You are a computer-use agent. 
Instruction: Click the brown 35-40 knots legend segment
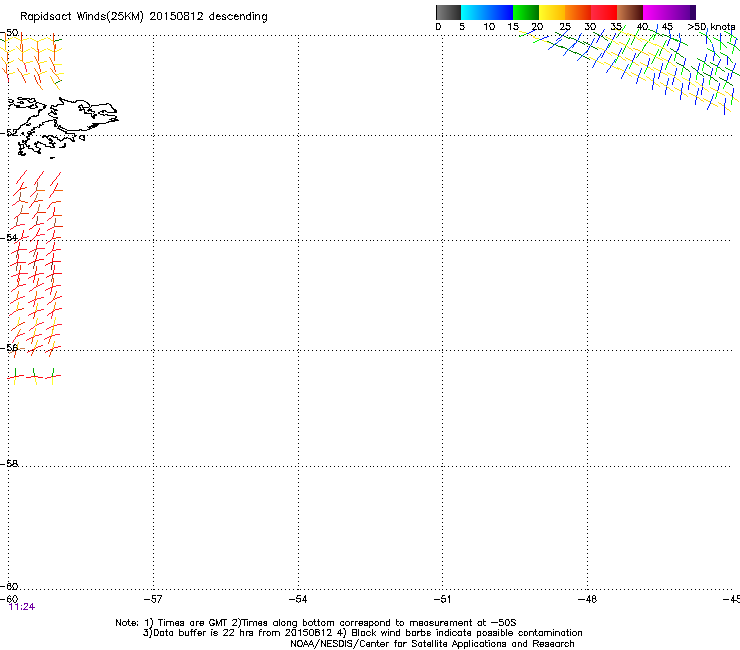tap(630, 12)
